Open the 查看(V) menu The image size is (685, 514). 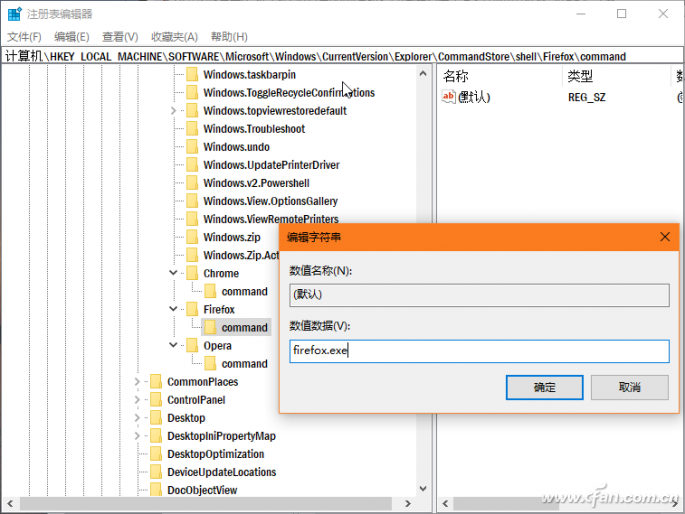120,37
